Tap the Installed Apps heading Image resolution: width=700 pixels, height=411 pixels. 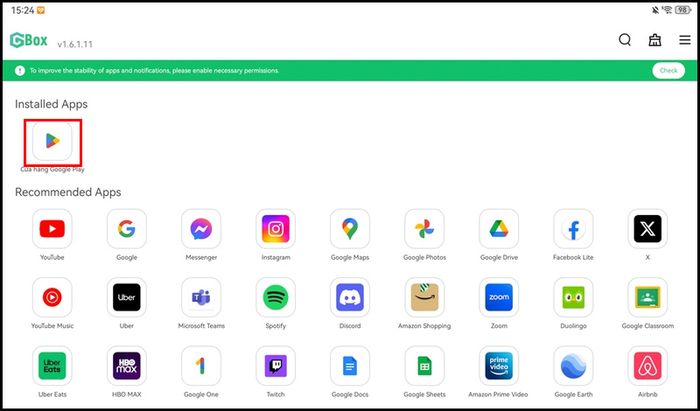click(51, 104)
